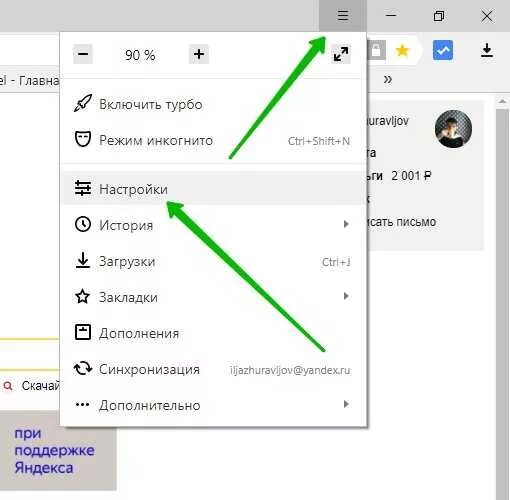Click the star icon beside Закладки
Screen dimensions: 510x500
pyautogui.click(x=82, y=296)
